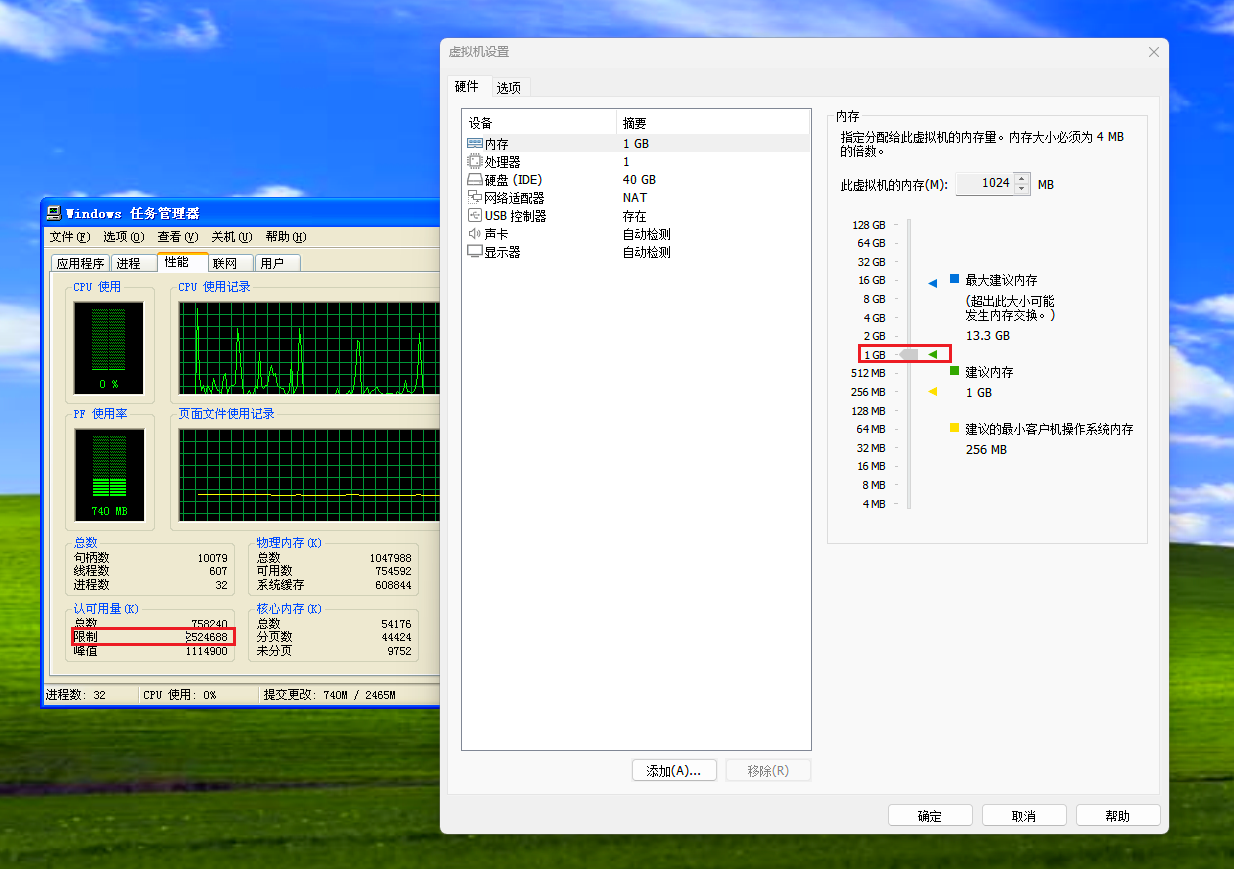Click the 帮助 button in settings dialog
Screen dimensions: 1234x869
click(1118, 816)
